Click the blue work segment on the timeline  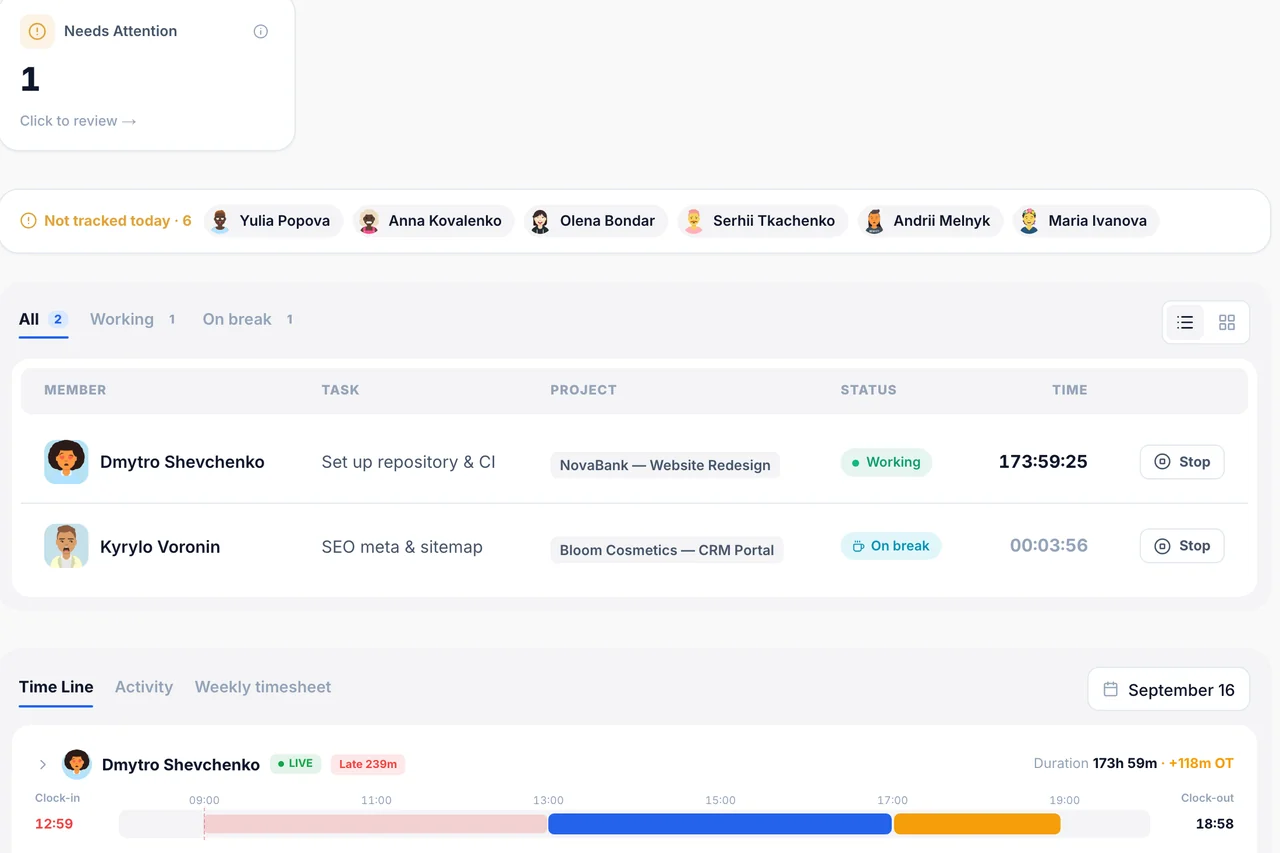(719, 824)
